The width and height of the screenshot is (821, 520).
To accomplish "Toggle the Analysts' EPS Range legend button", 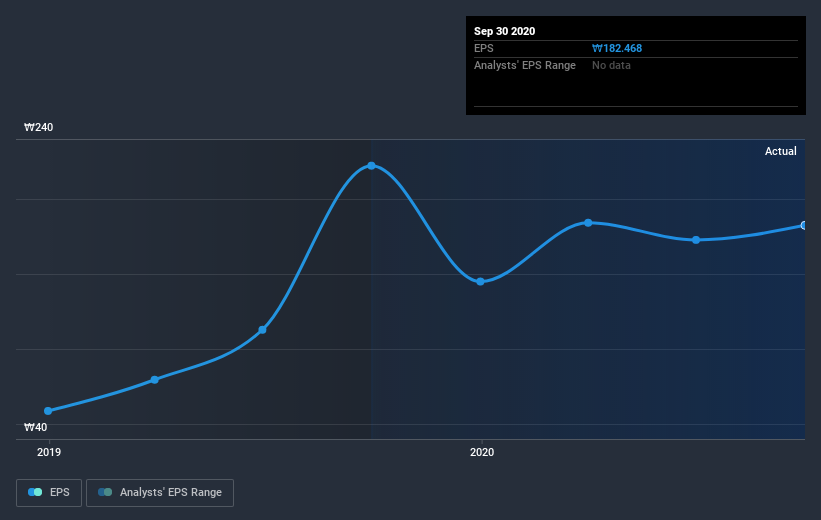I will point(160,492).
